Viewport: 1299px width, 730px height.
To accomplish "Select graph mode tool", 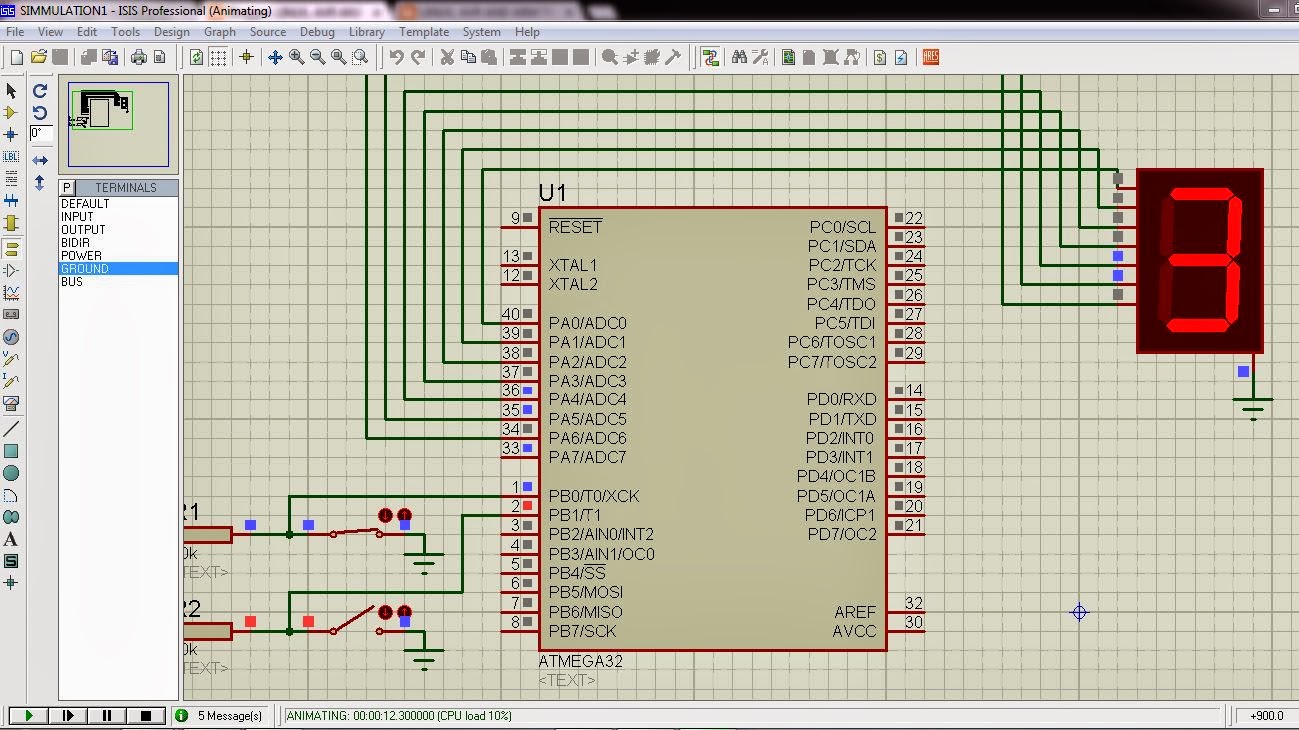I will (11, 292).
